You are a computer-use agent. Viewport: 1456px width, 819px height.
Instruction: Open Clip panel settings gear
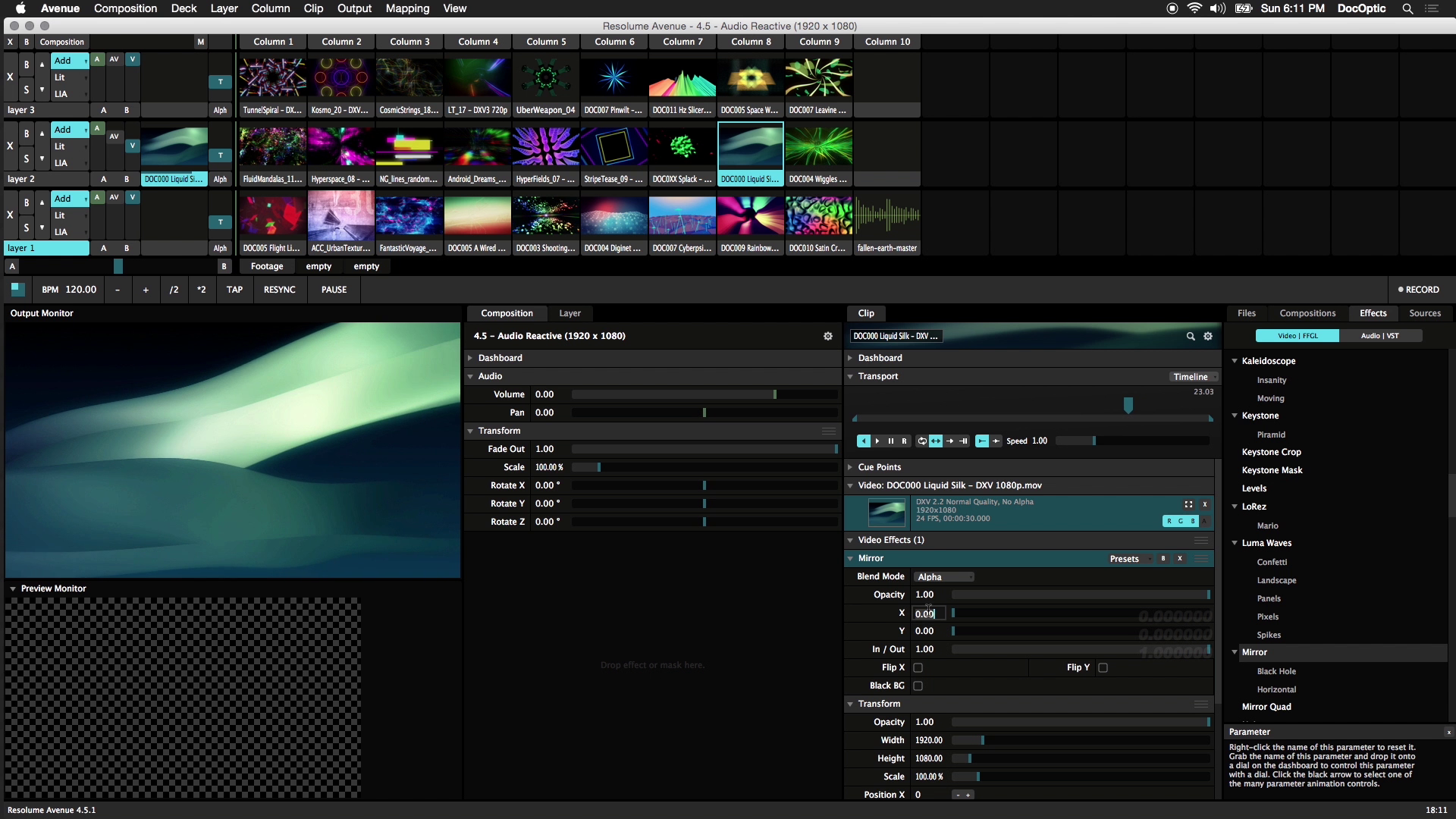click(x=1208, y=336)
